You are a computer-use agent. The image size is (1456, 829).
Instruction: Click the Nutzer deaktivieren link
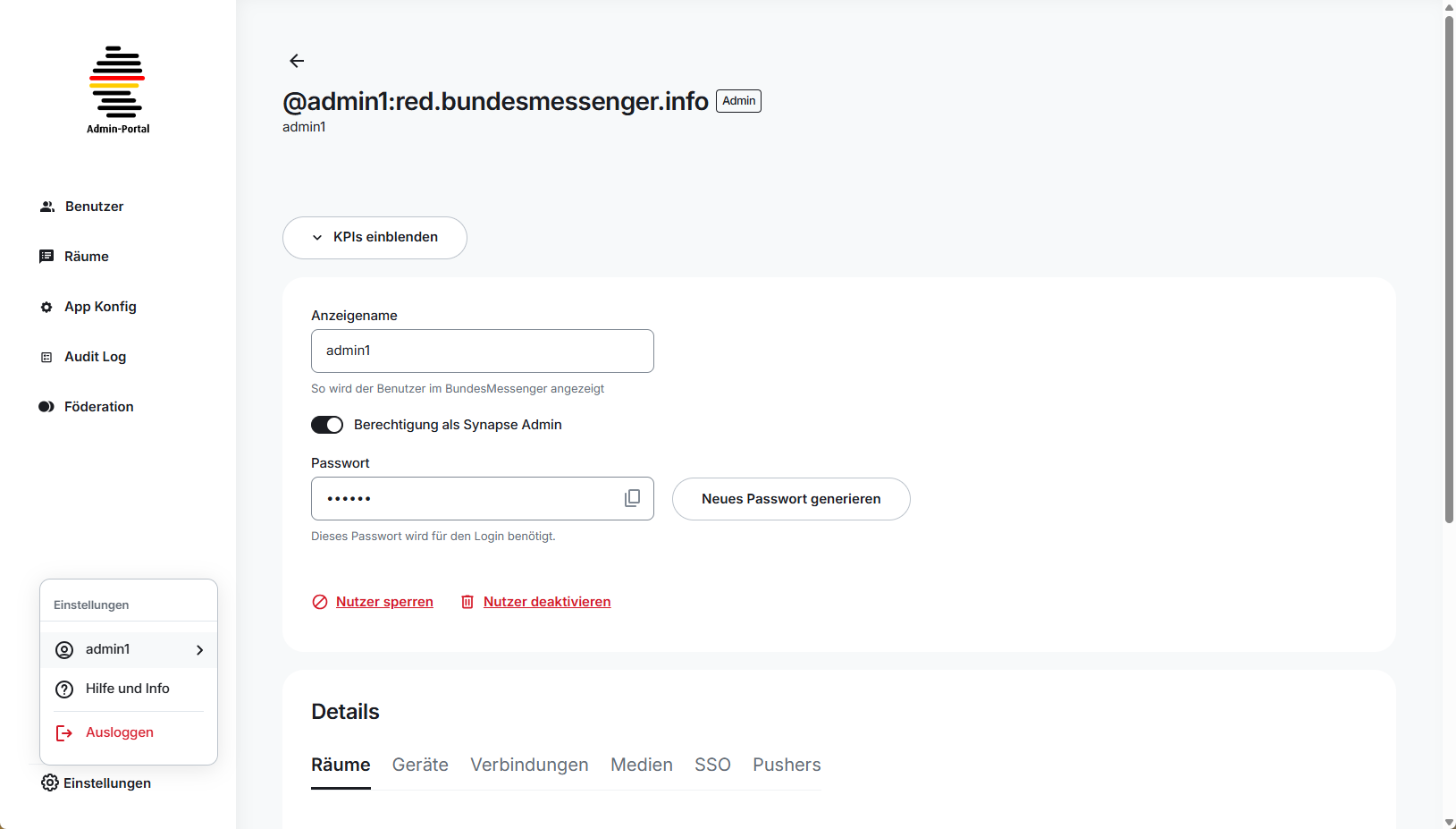(547, 602)
